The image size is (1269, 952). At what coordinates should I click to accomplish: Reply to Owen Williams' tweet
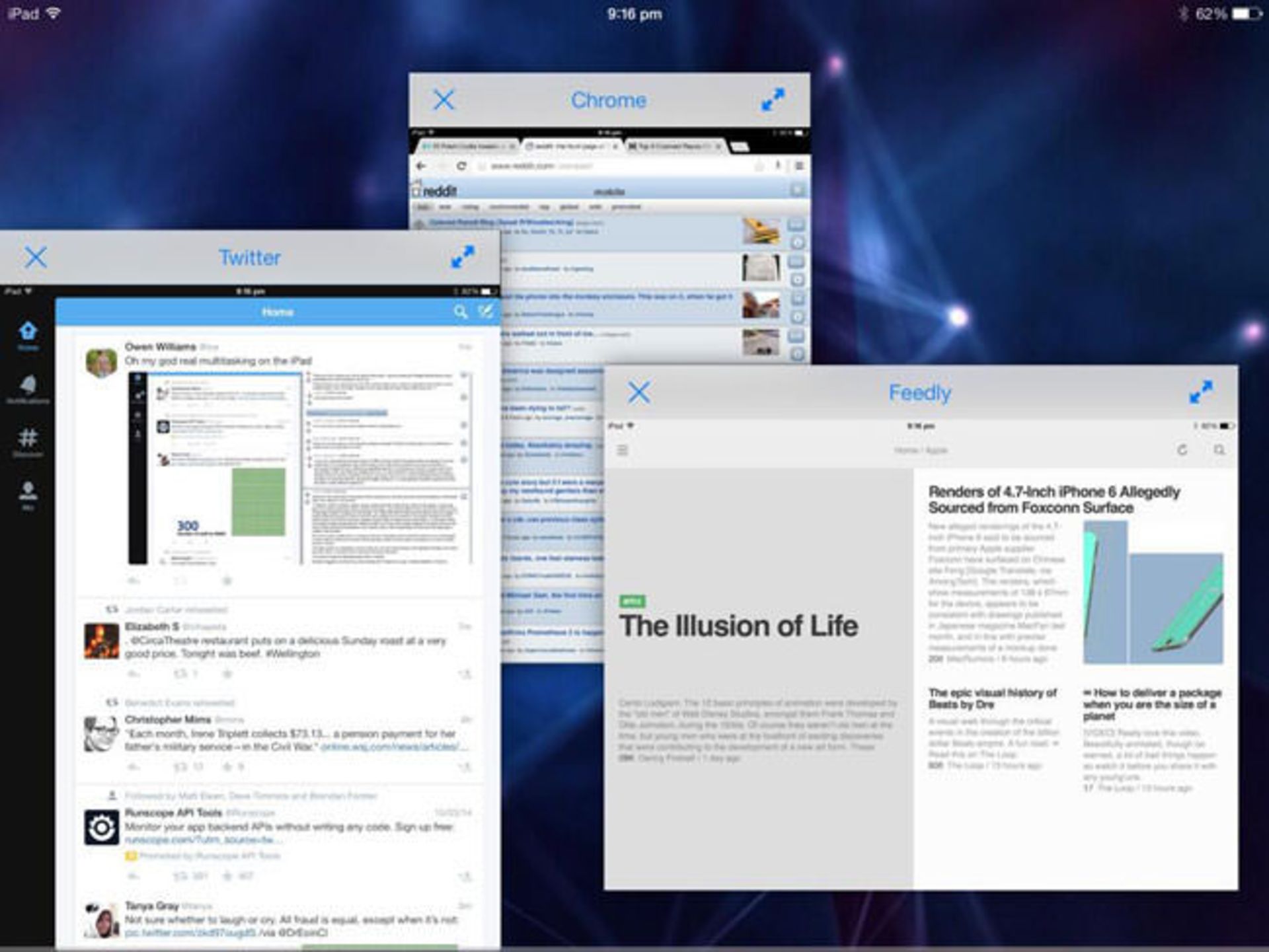coord(134,581)
